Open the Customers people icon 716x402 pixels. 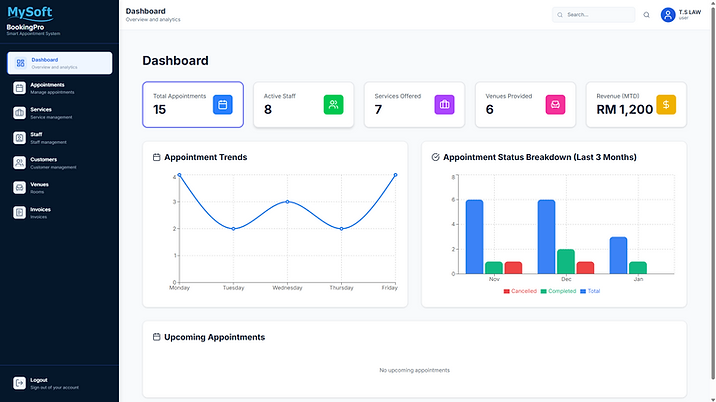(x=19, y=163)
